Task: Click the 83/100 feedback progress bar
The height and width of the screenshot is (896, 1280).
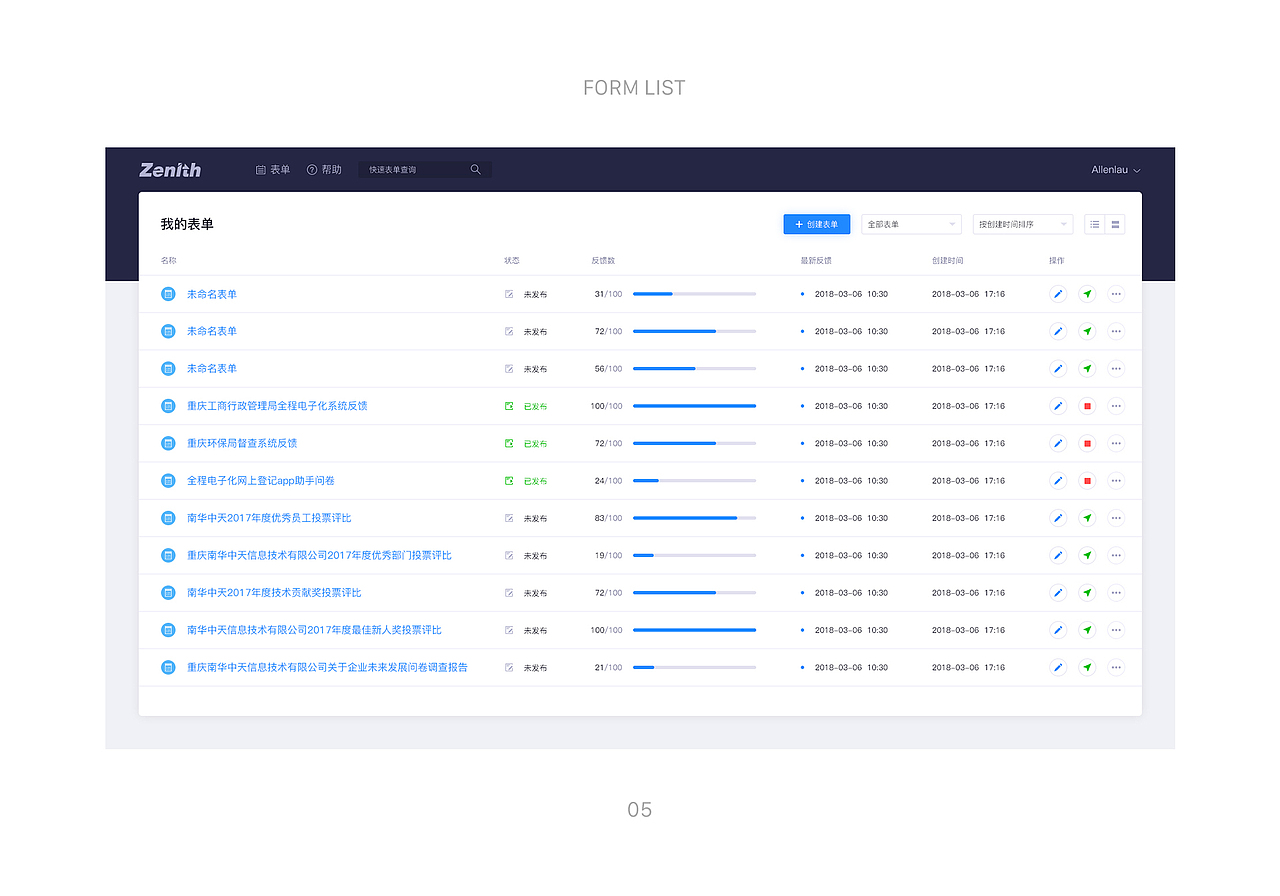Action: [x=694, y=518]
